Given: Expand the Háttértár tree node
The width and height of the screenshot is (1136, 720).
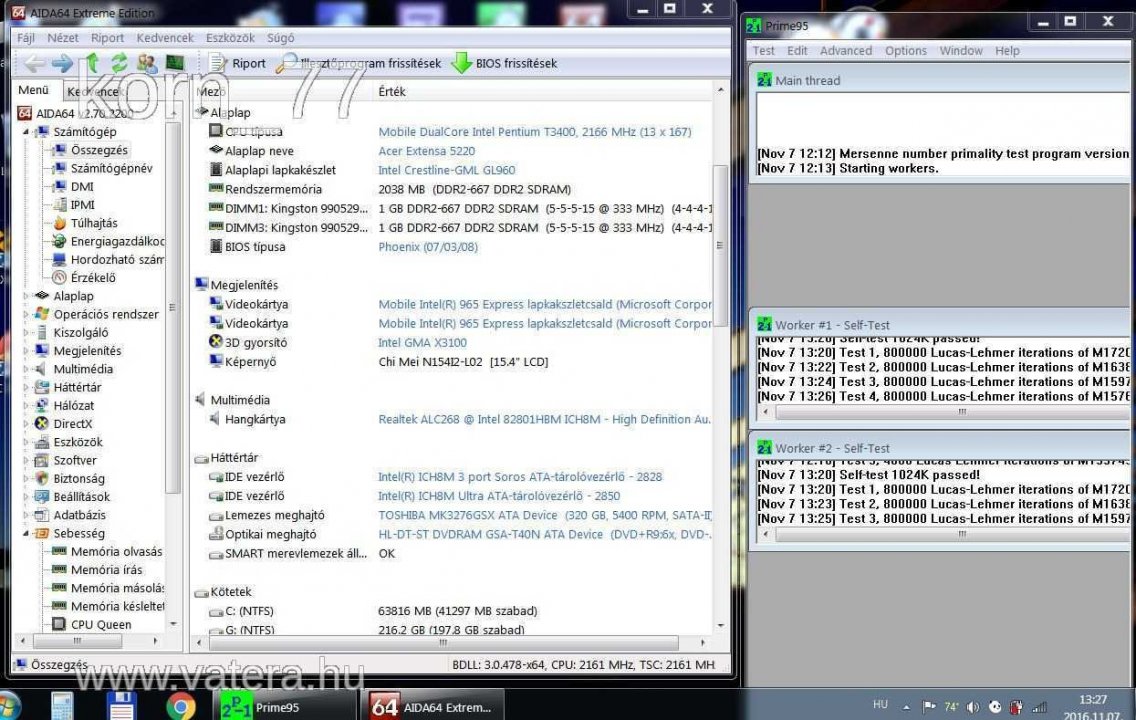Looking at the screenshot, I should [26, 388].
